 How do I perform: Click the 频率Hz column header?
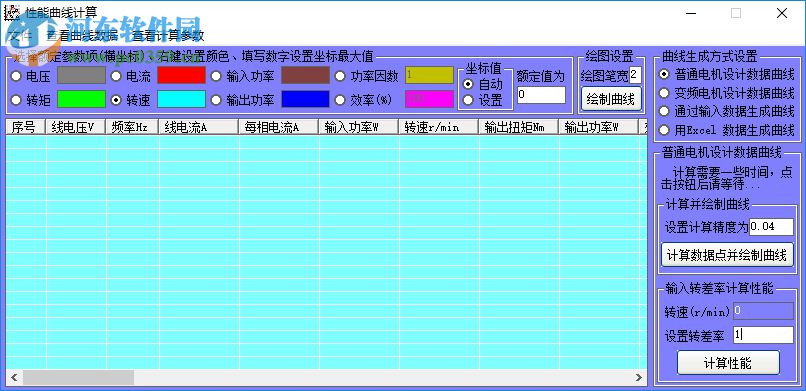coord(133,127)
